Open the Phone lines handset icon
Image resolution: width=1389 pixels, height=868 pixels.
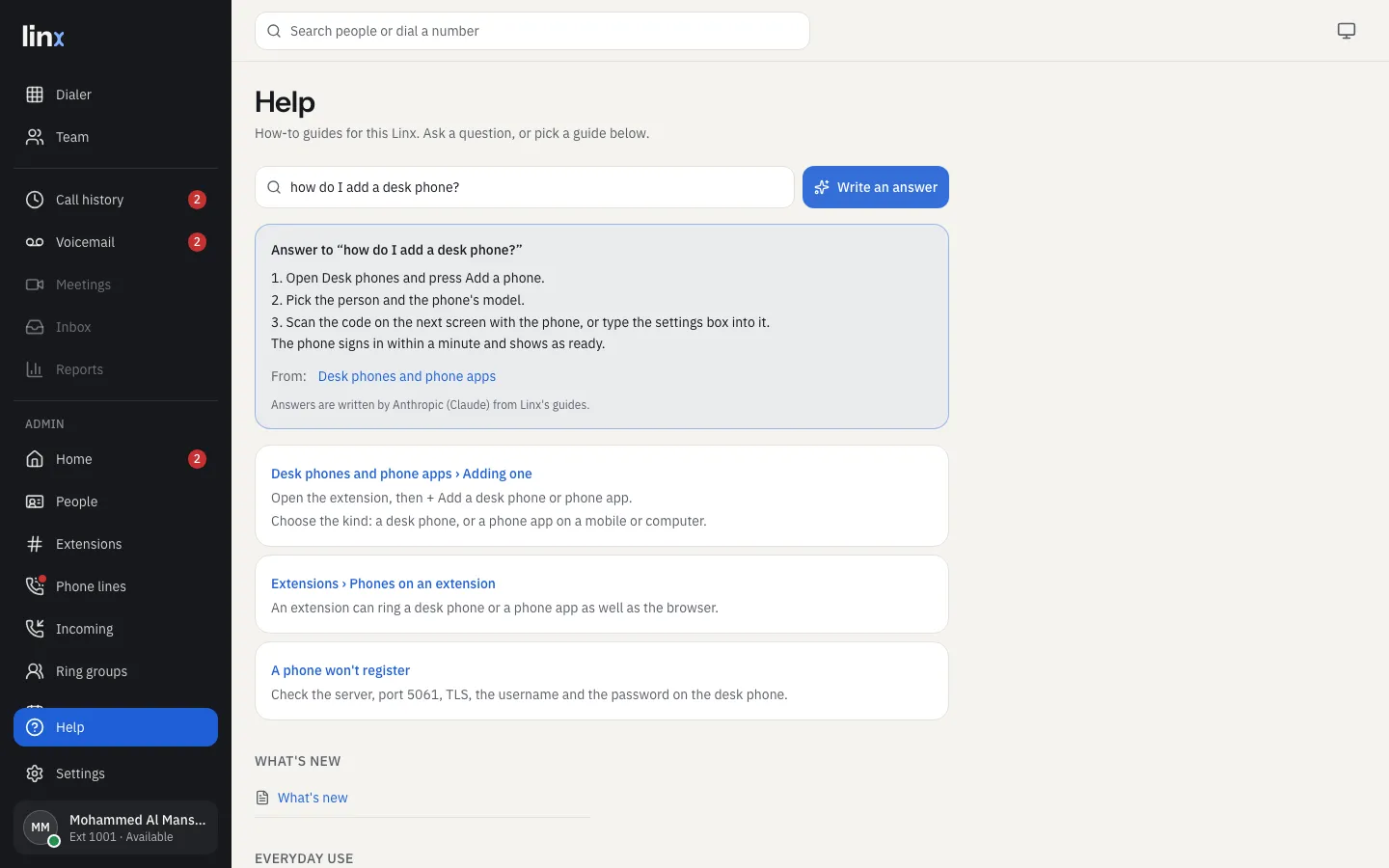click(x=35, y=586)
